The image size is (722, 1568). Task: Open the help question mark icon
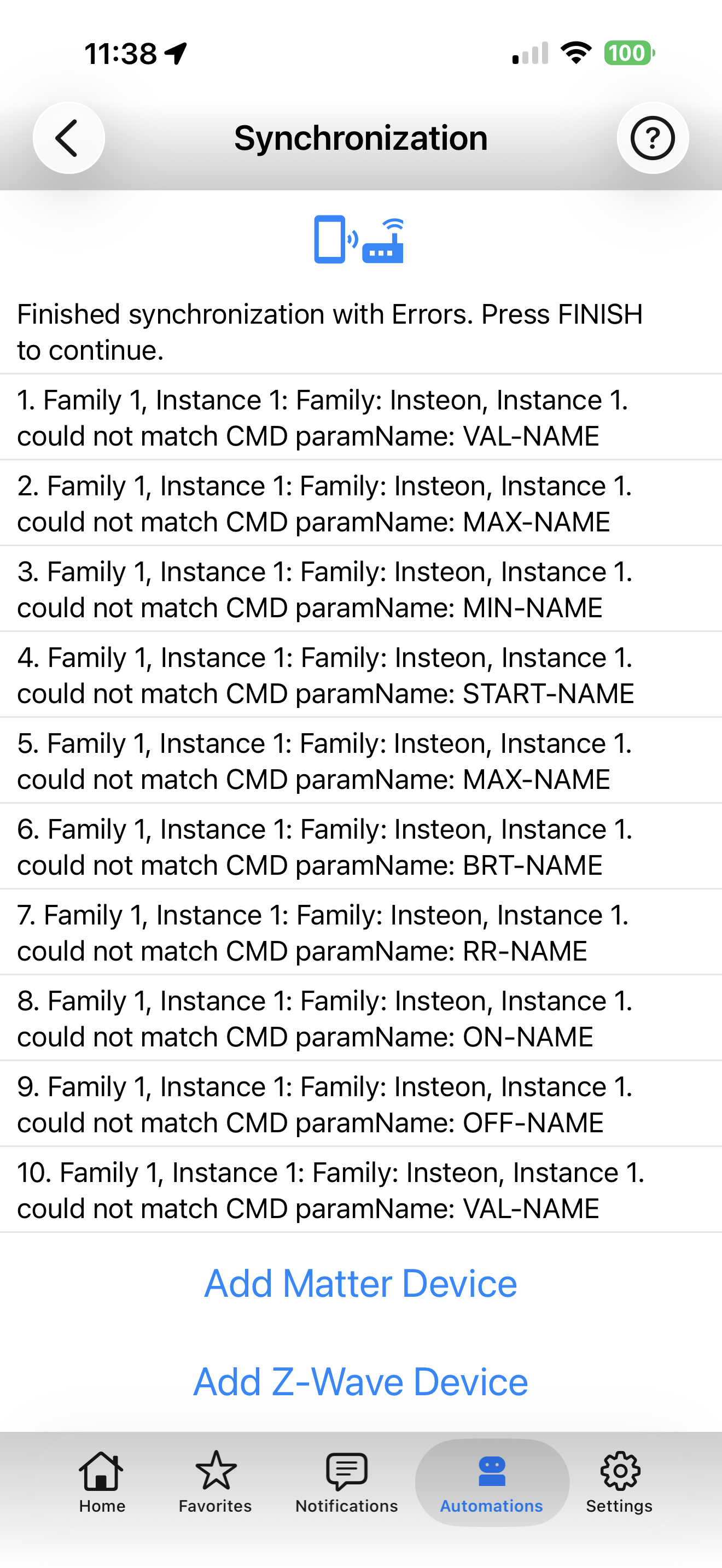(x=653, y=138)
